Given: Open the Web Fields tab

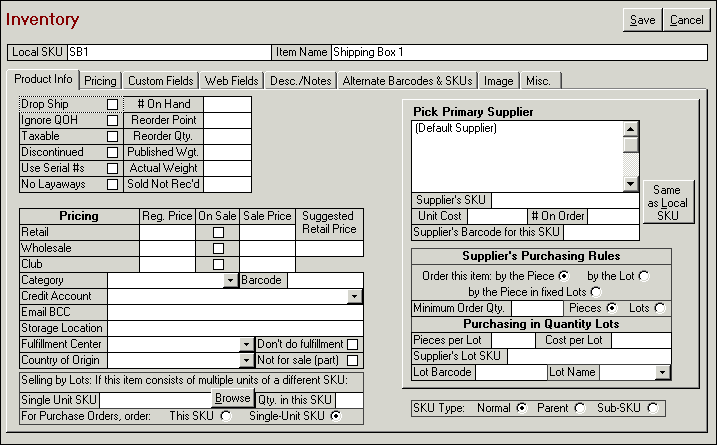Looking at the screenshot, I should coord(231,81).
